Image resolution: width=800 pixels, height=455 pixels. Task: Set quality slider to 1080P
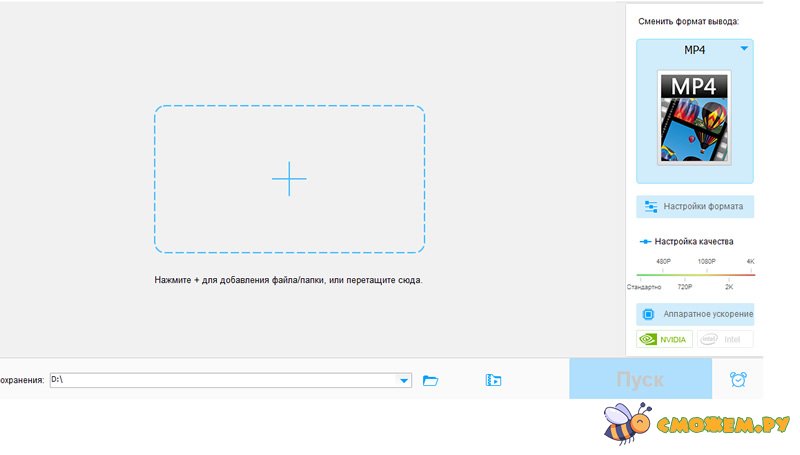point(706,273)
